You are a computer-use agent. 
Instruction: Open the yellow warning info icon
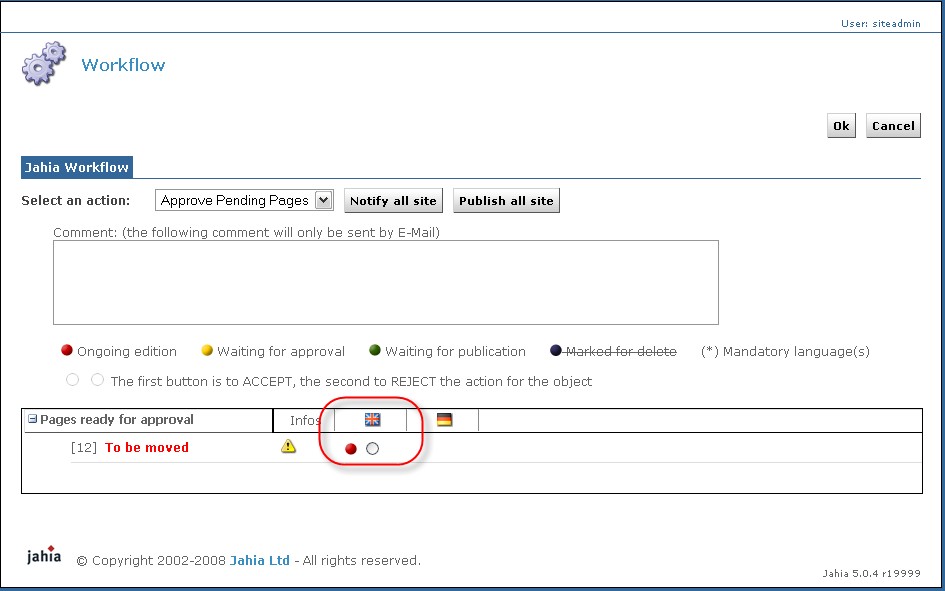point(289,446)
